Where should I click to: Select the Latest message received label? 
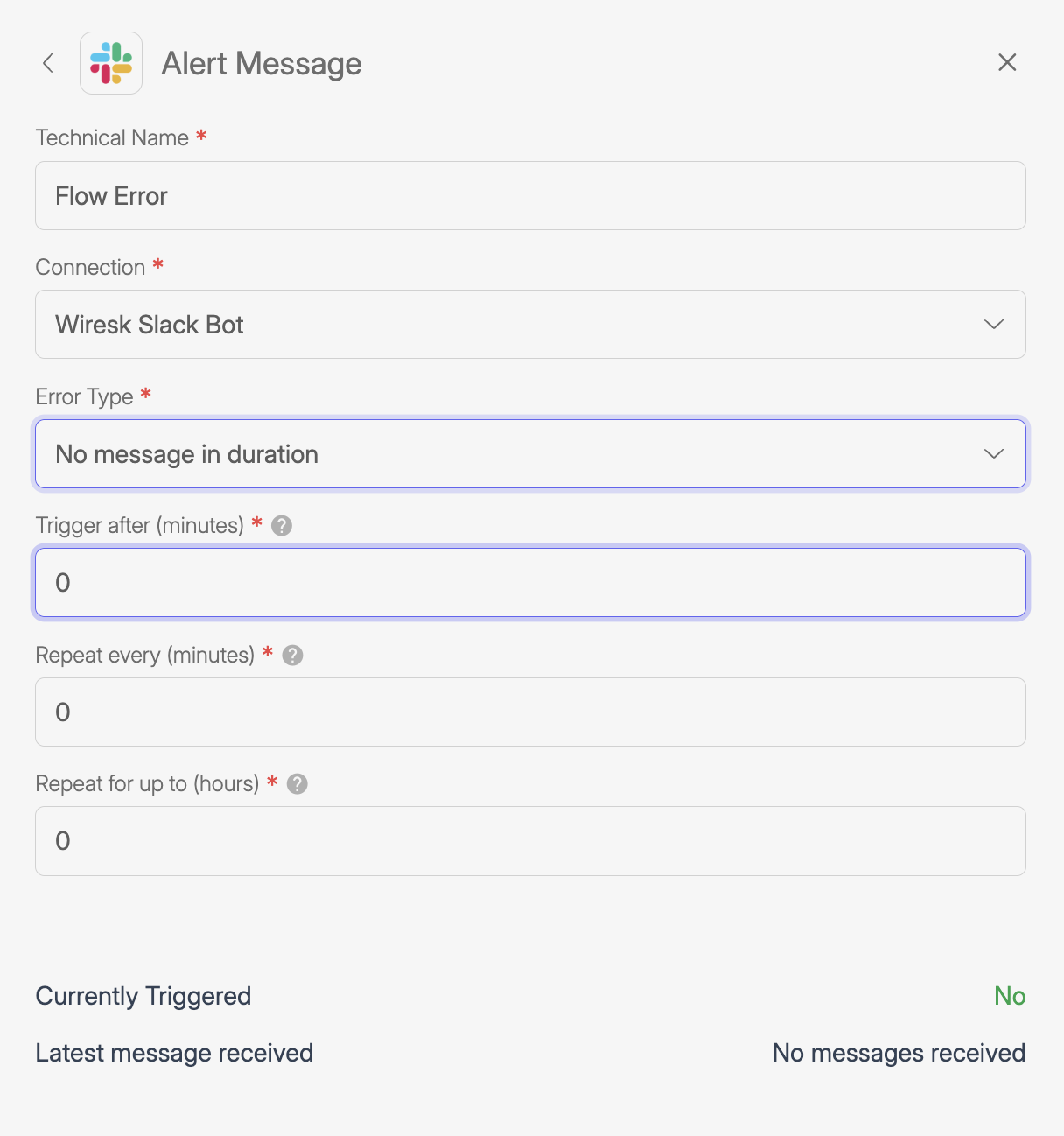pyautogui.click(x=174, y=1053)
